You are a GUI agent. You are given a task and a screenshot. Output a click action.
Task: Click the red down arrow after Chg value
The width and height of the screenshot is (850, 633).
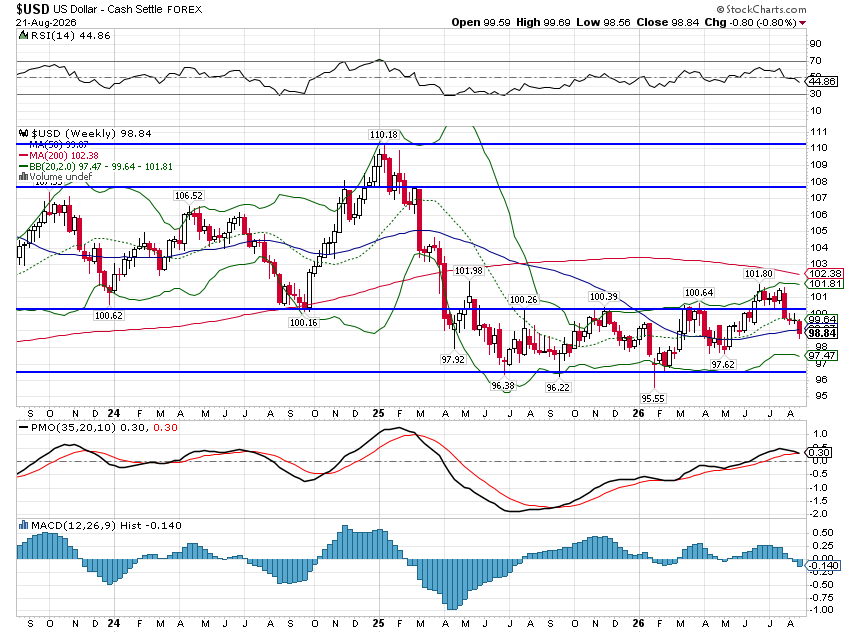click(x=802, y=23)
